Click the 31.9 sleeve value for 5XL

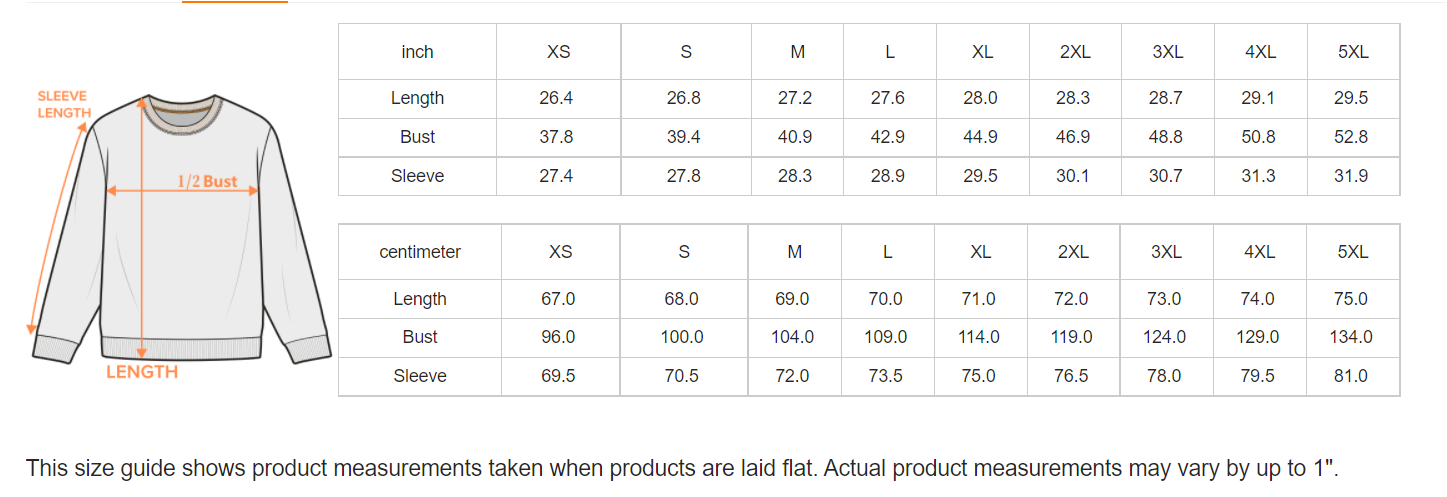pyautogui.click(x=1351, y=176)
